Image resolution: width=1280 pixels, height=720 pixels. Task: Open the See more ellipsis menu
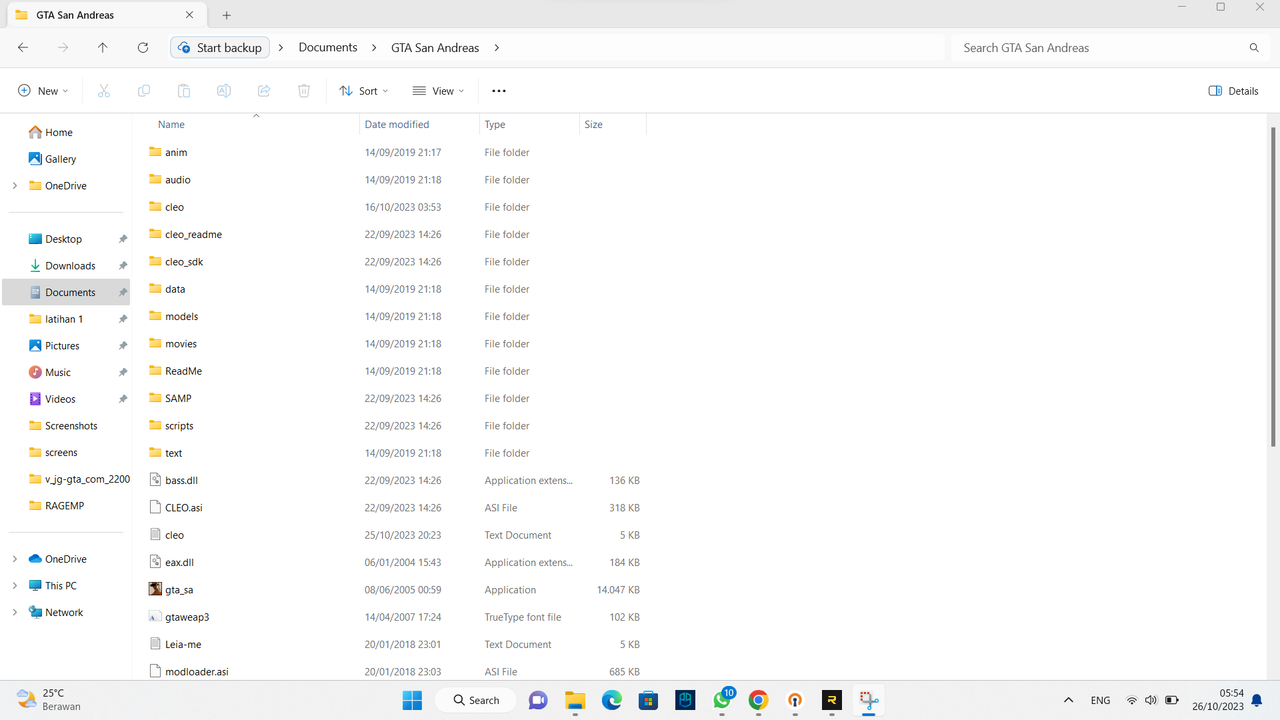[x=499, y=91]
